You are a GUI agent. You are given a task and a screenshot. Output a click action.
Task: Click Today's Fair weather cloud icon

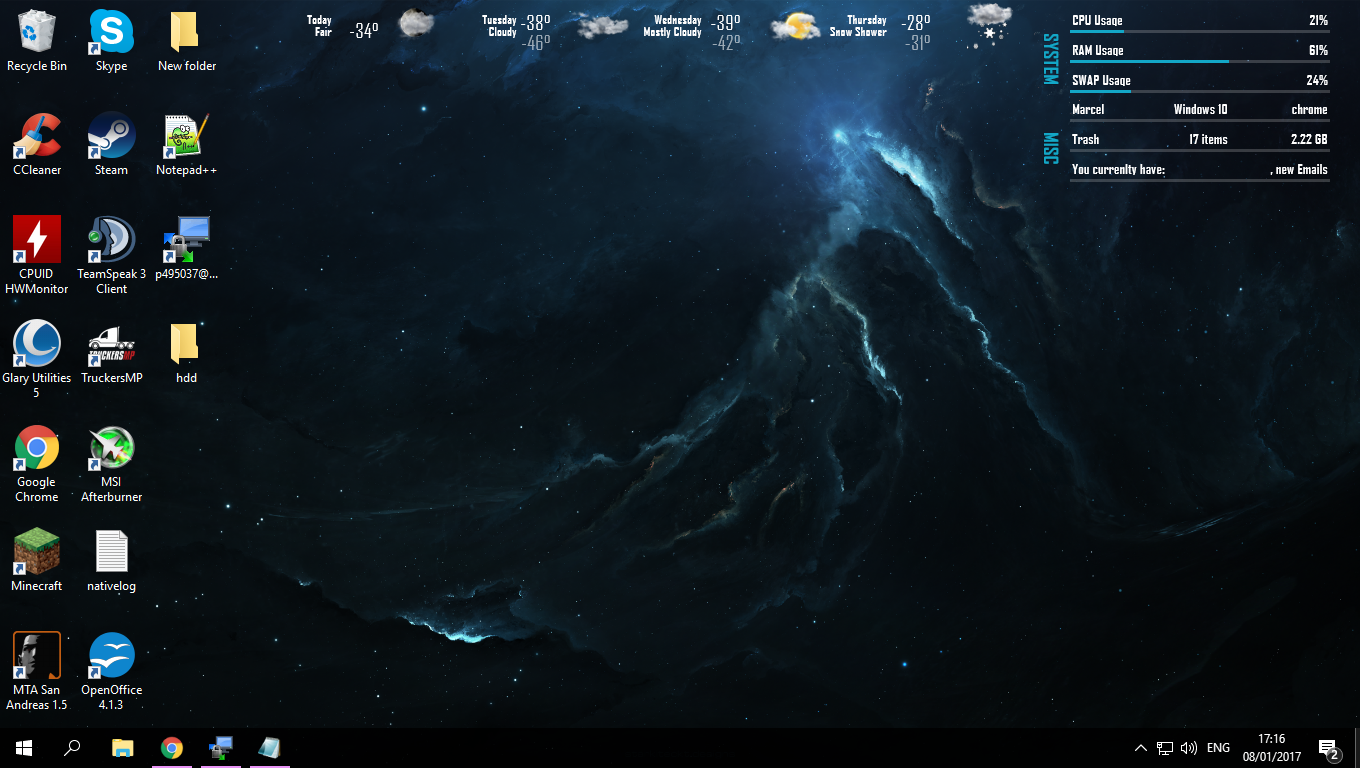(x=417, y=22)
